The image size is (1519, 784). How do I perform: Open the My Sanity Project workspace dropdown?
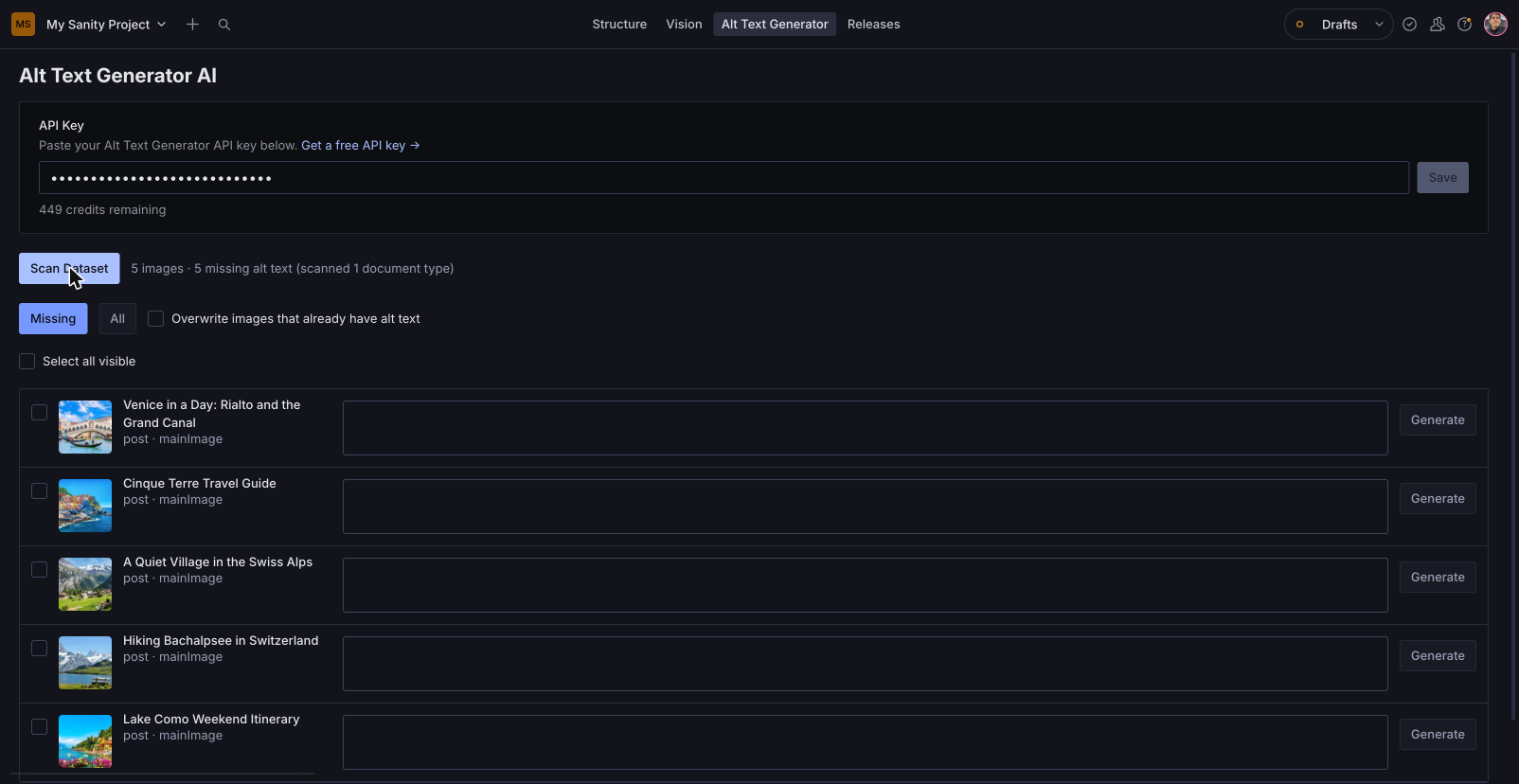(x=106, y=24)
